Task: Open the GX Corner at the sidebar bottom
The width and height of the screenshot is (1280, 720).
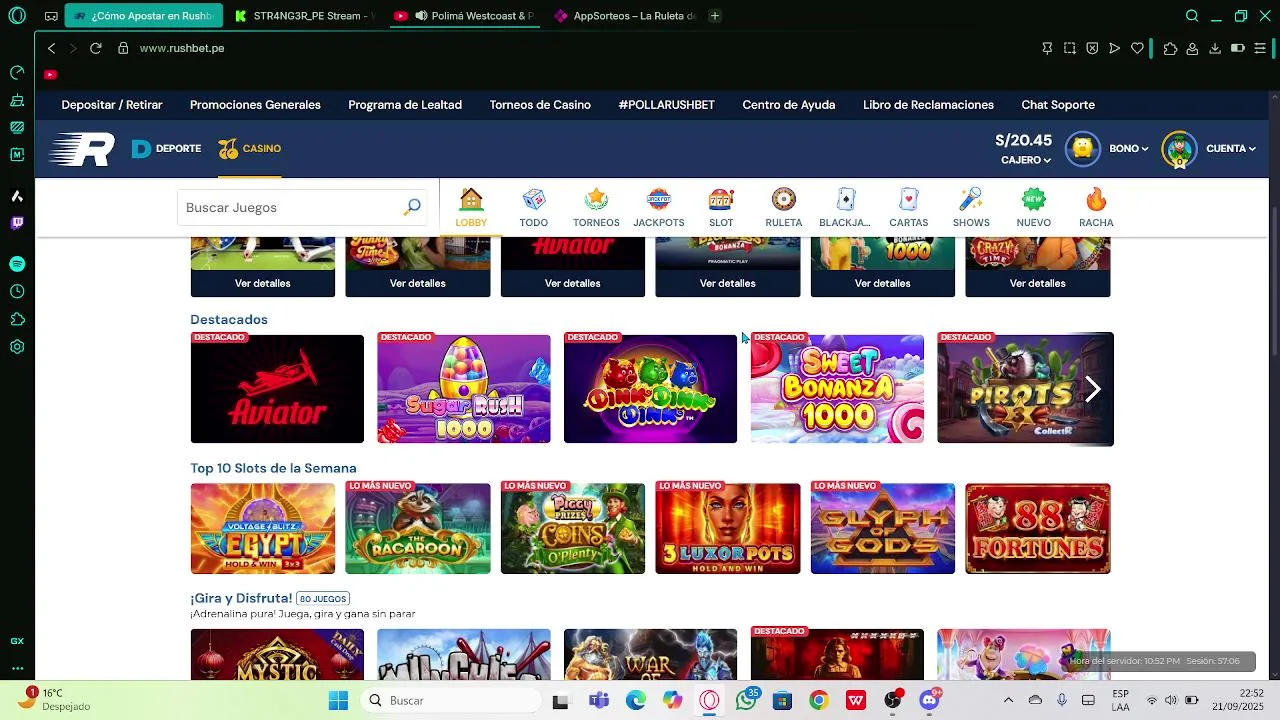Action: point(17,641)
